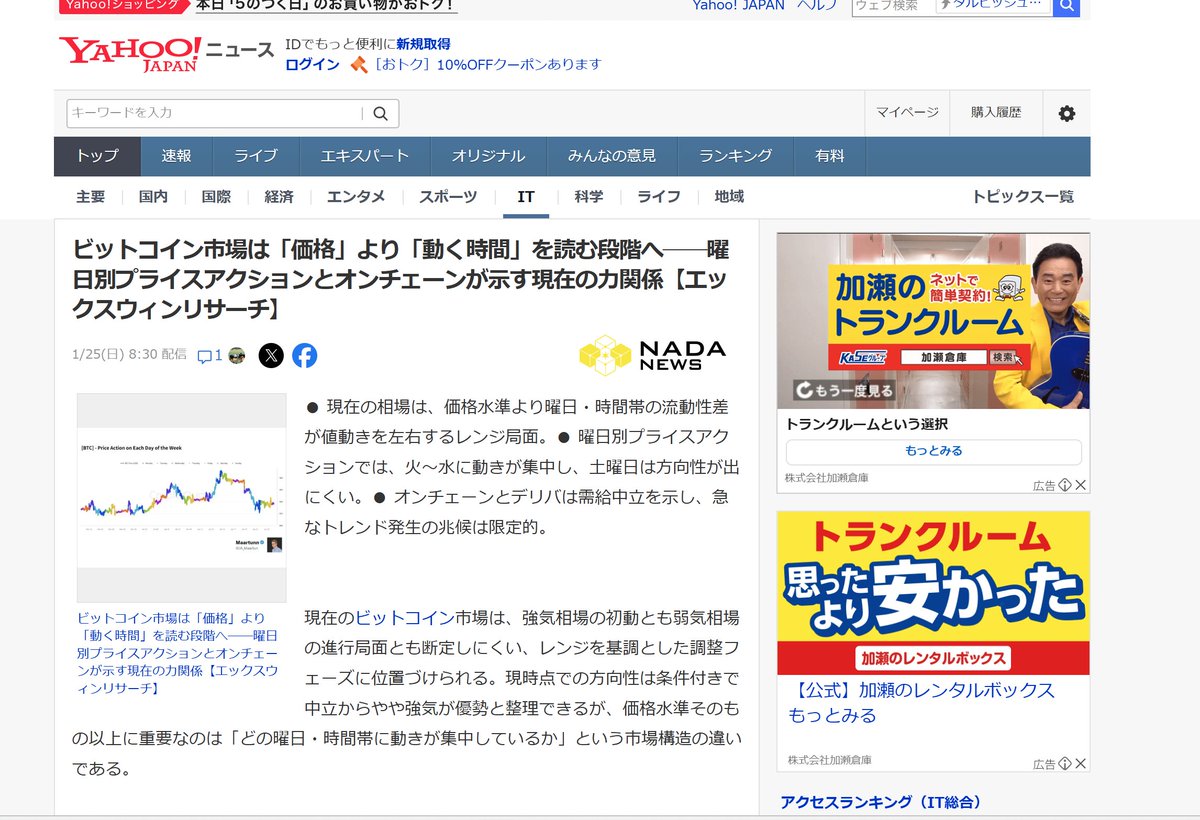1200x820 pixels.
Task: Open トピックス一覧 link
Action: click(x=1023, y=197)
